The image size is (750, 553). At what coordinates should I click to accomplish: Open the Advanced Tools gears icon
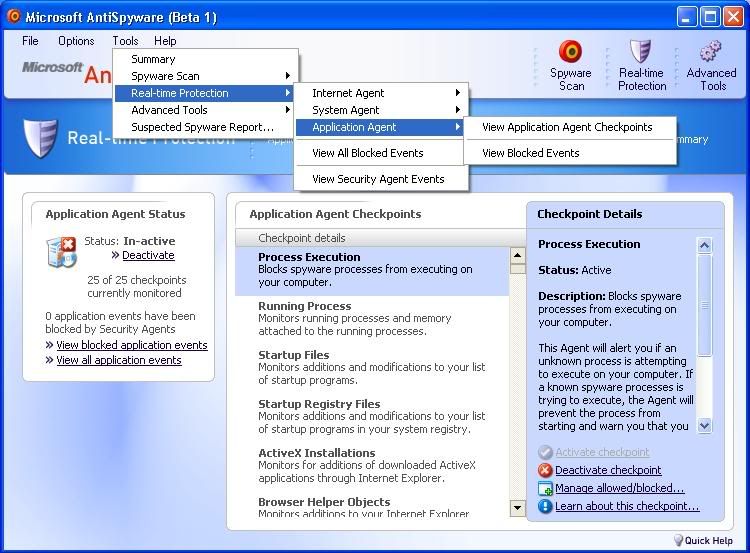click(x=711, y=51)
